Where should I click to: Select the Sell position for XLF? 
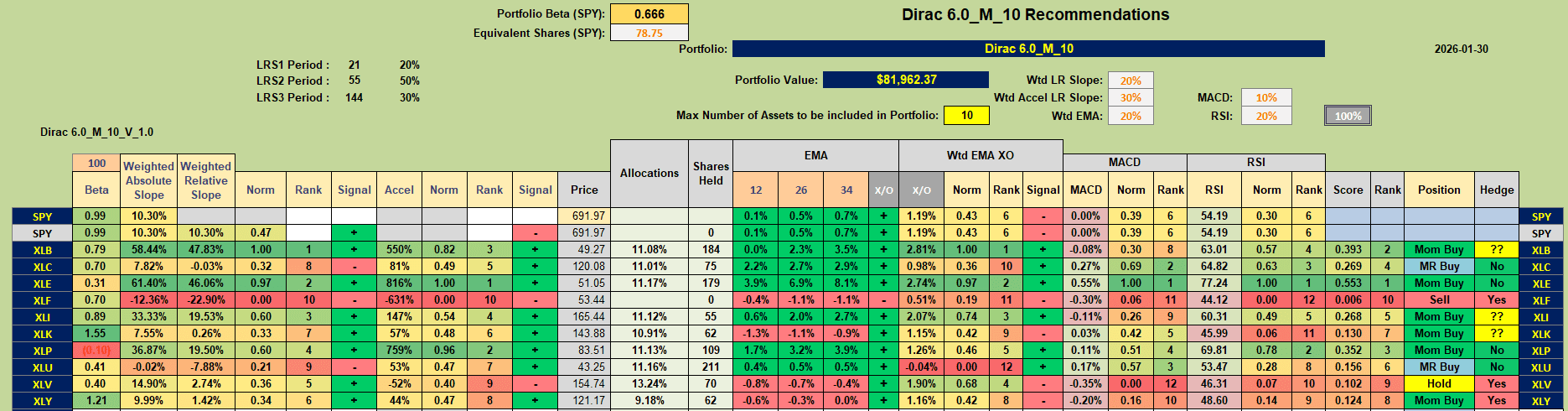pyautogui.click(x=1439, y=299)
